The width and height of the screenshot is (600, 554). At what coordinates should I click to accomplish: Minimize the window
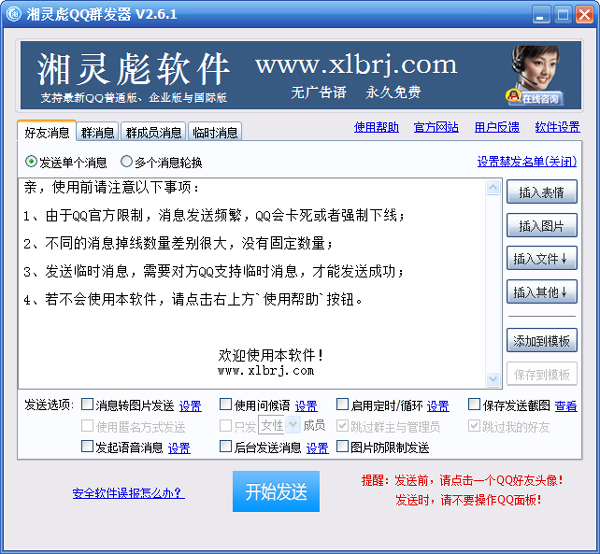point(541,15)
